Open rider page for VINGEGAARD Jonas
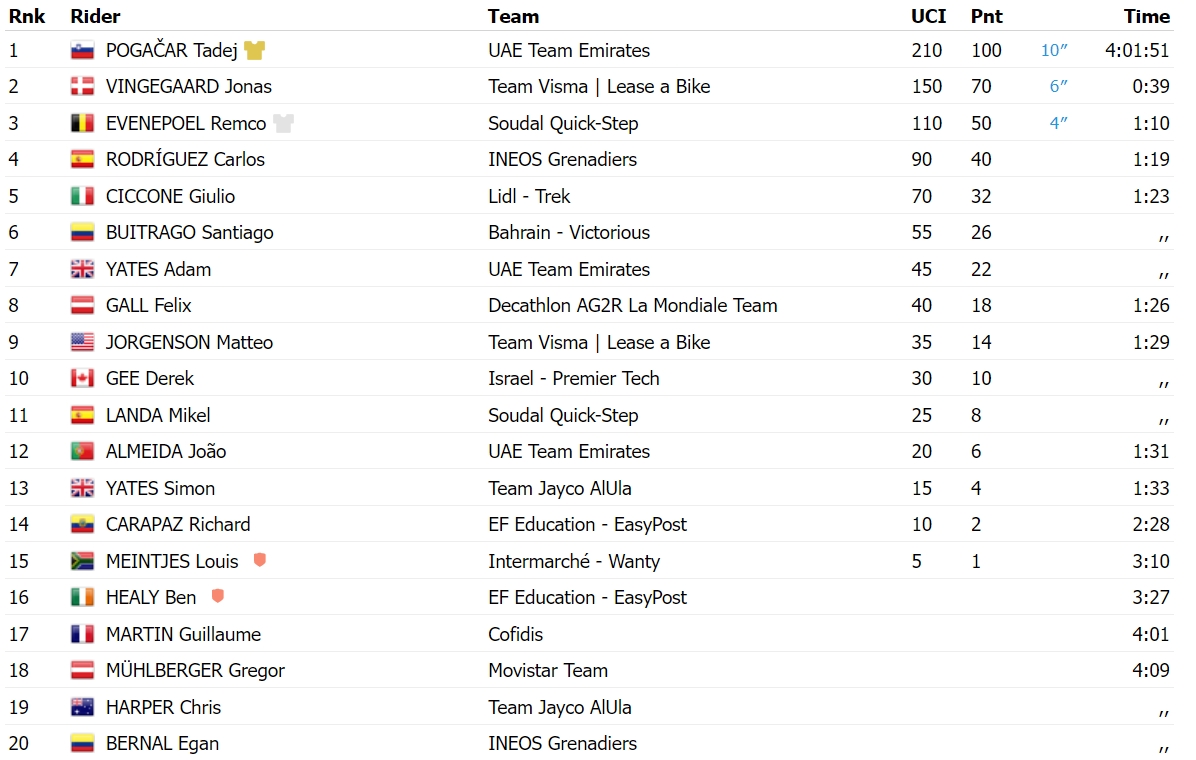This screenshot has width=1196, height=760. click(188, 87)
